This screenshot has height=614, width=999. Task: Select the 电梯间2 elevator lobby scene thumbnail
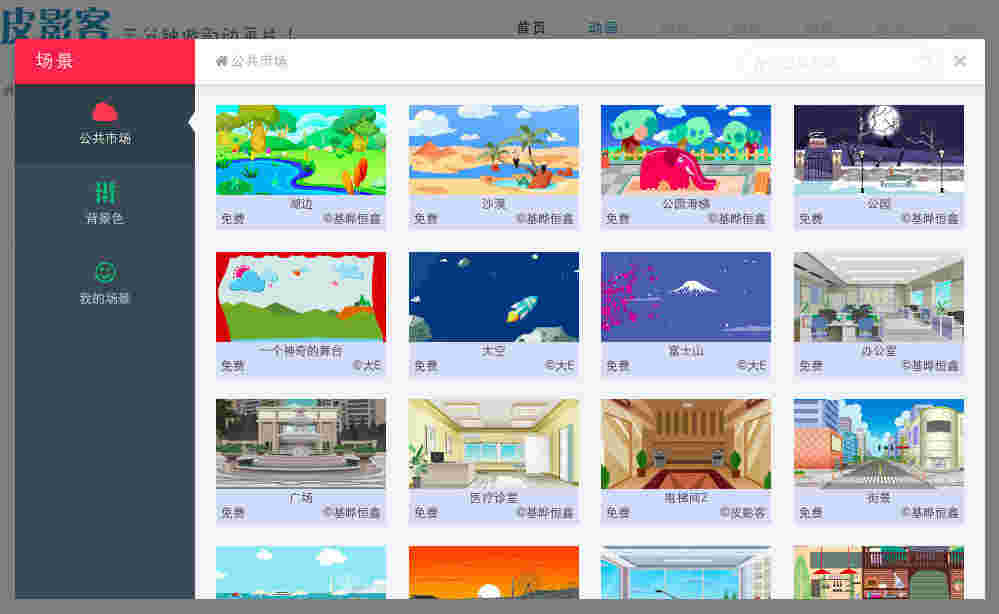coord(686,444)
